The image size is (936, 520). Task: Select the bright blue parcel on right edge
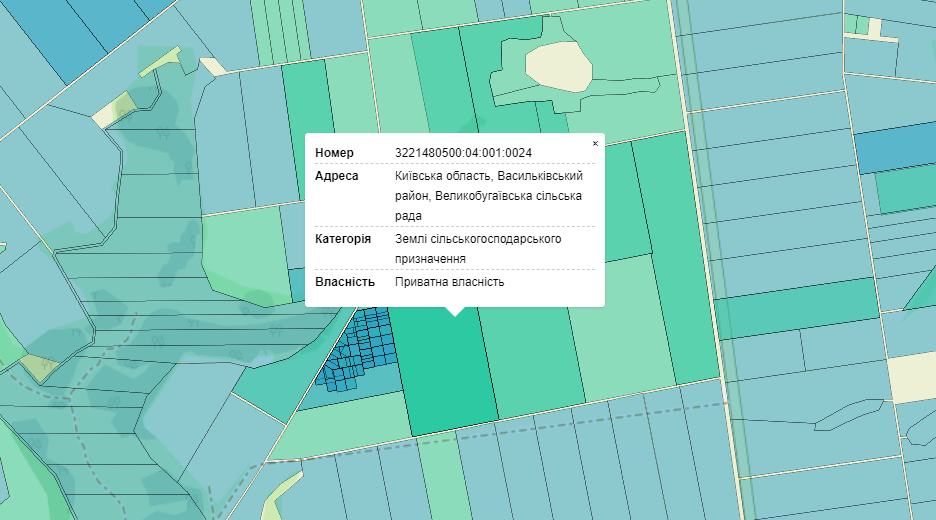click(893, 148)
